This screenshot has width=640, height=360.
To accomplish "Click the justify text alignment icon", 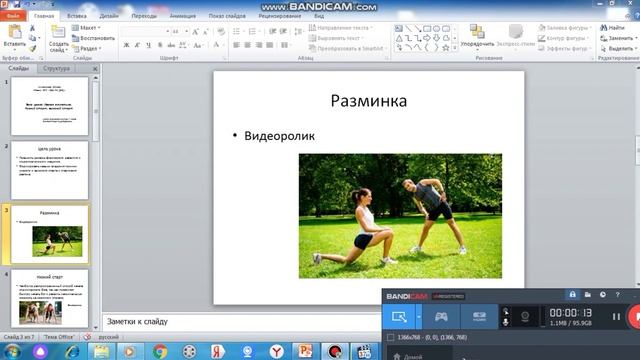I will pos(269,45).
